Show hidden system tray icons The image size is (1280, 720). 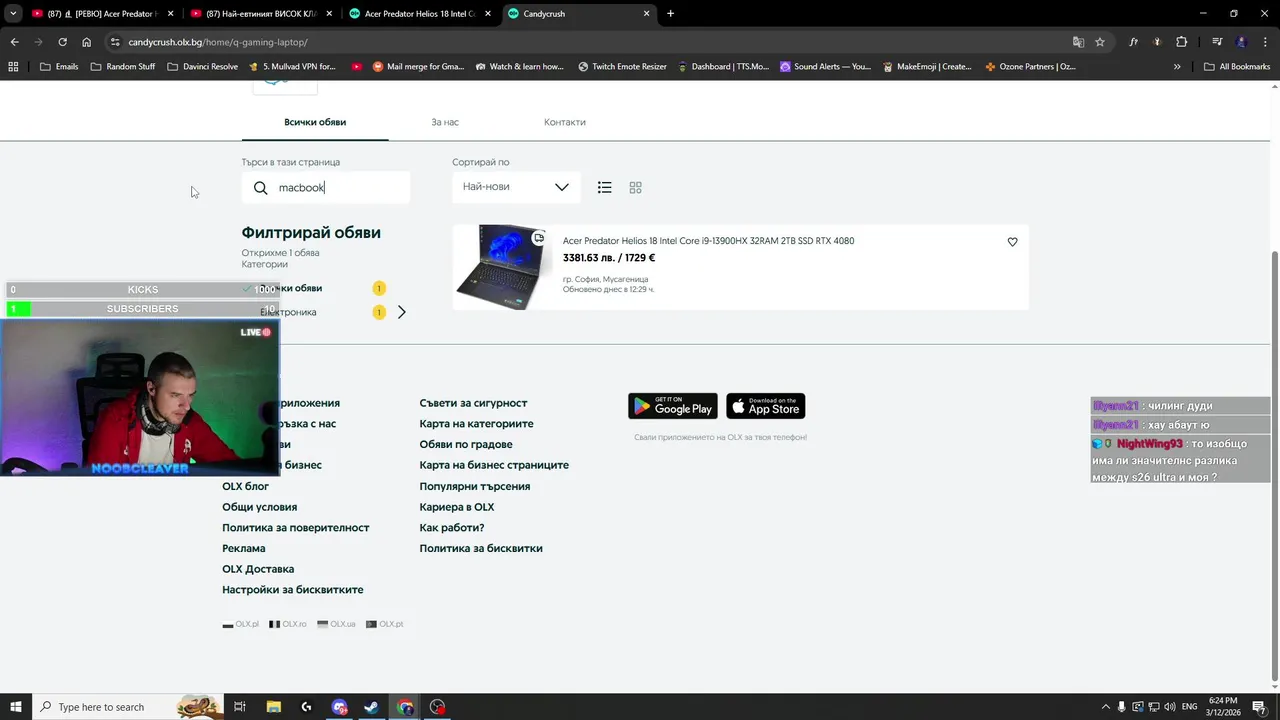[1104, 707]
